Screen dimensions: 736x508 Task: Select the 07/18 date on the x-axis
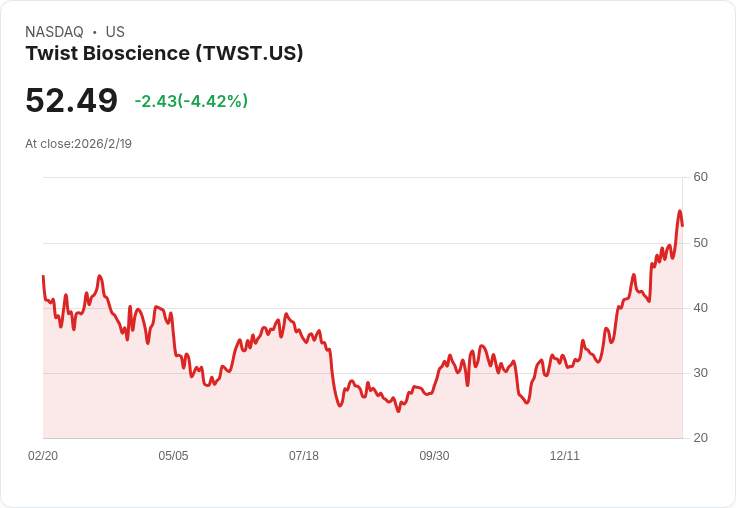304,456
